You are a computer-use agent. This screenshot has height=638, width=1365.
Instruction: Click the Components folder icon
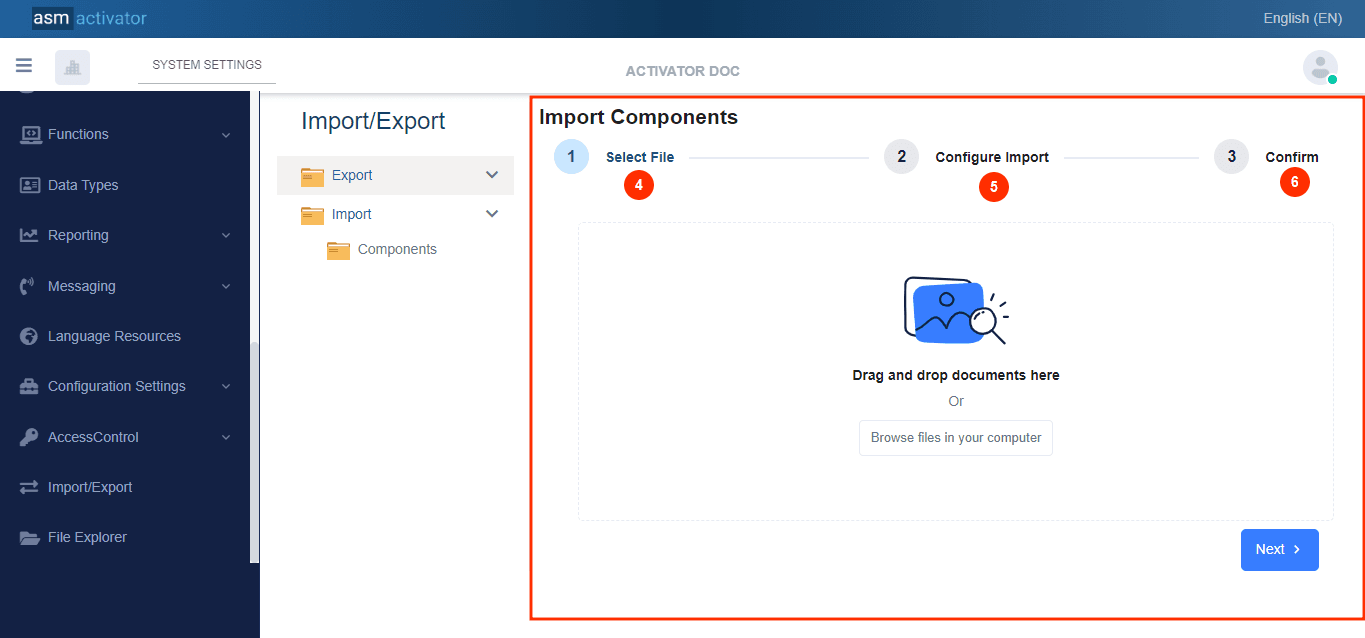(338, 250)
